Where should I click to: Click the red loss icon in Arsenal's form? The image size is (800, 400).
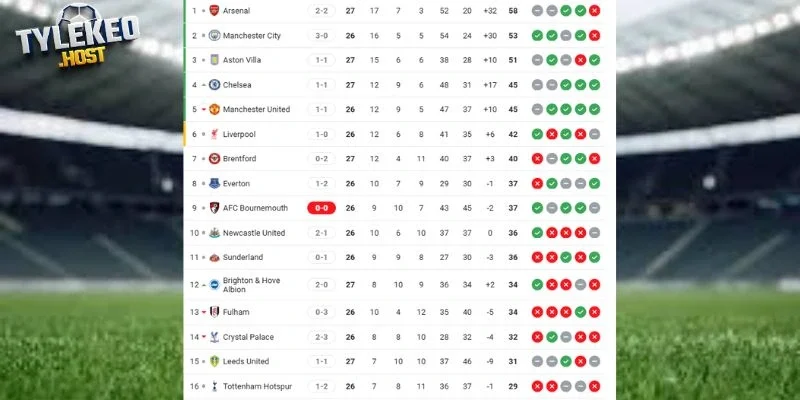[x=595, y=10]
